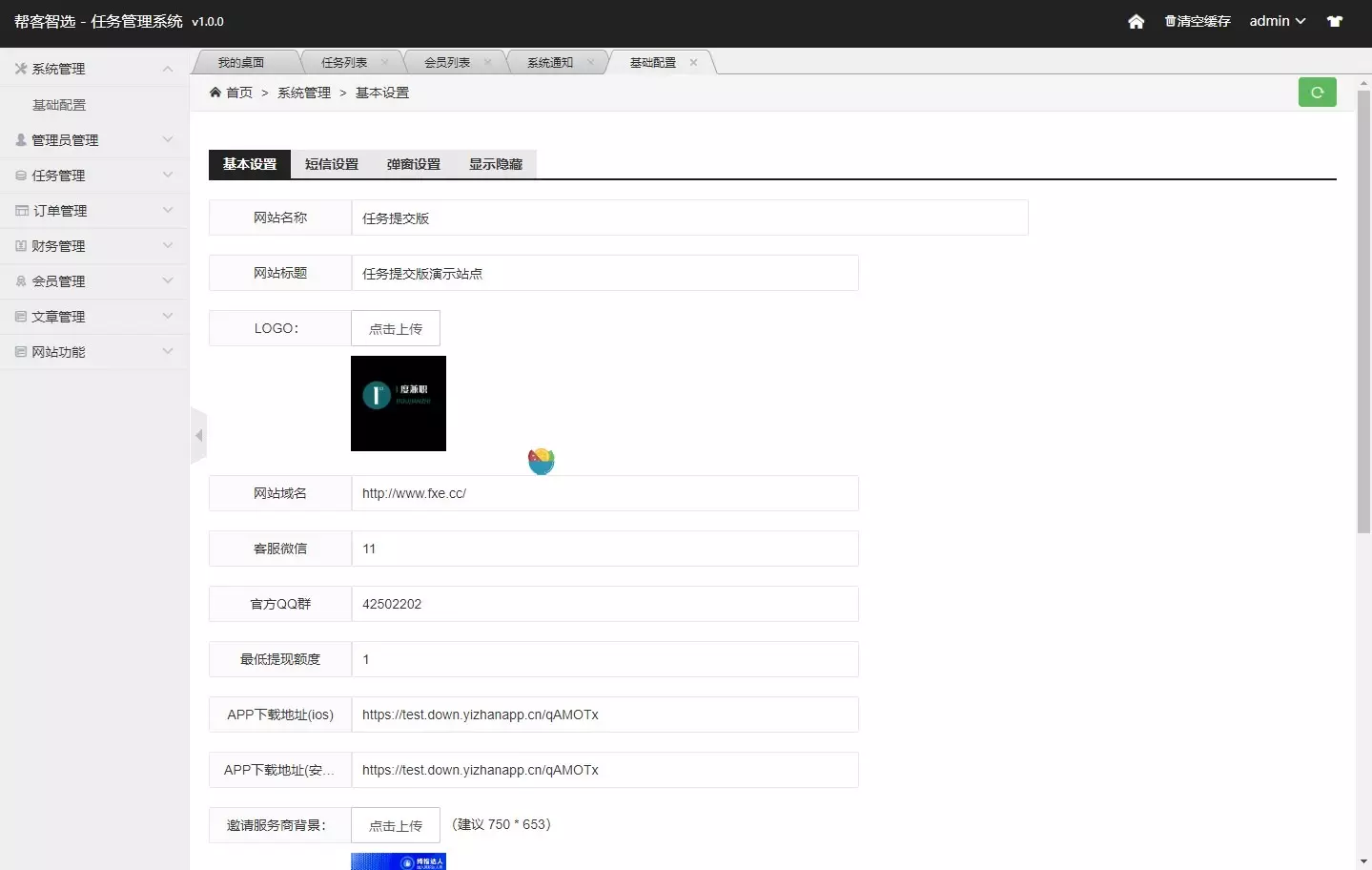Switch to the 系统通知 tab
The image size is (1372, 870).
pos(550,62)
